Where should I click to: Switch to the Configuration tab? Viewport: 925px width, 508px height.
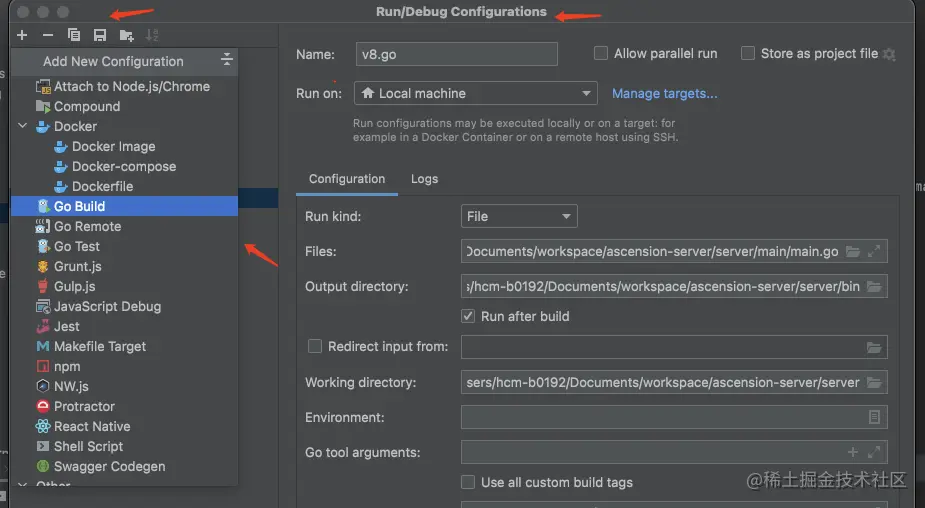(x=347, y=179)
